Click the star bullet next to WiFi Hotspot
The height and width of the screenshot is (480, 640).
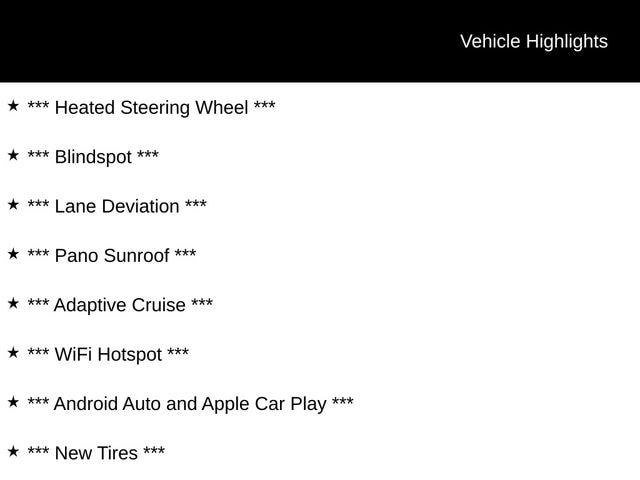pyautogui.click(x=13, y=352)
